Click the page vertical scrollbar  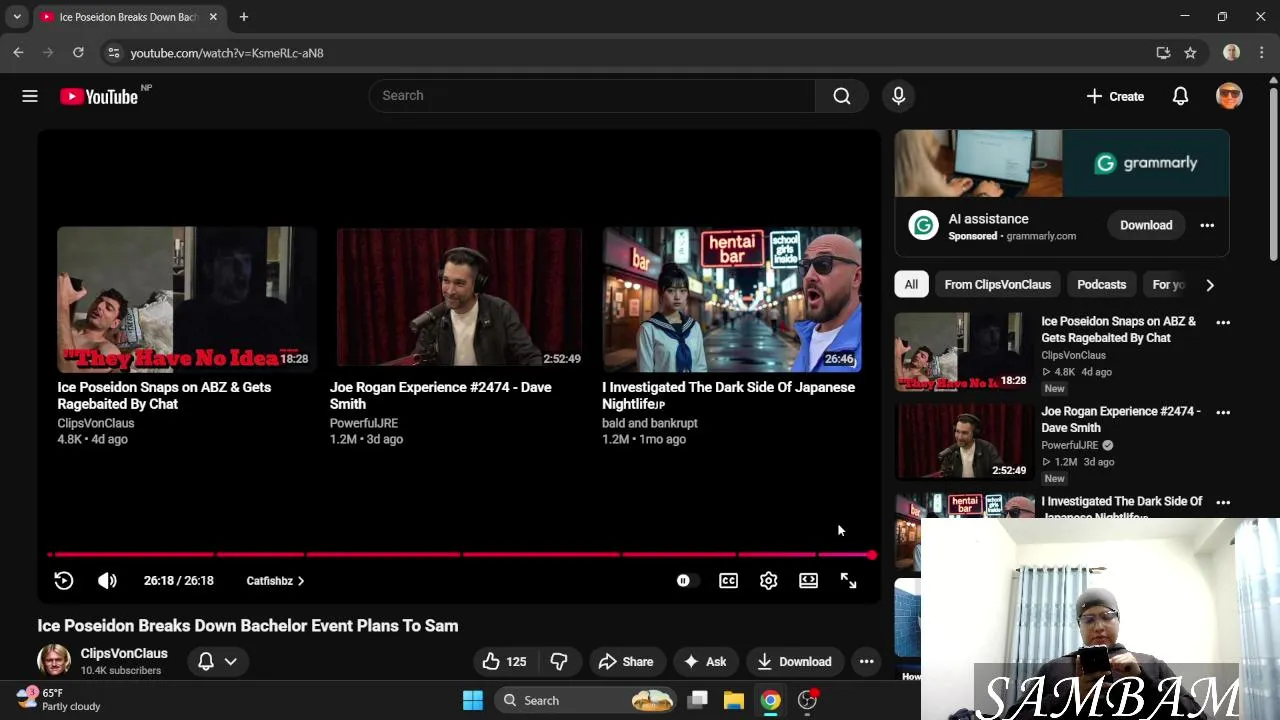1273,175
